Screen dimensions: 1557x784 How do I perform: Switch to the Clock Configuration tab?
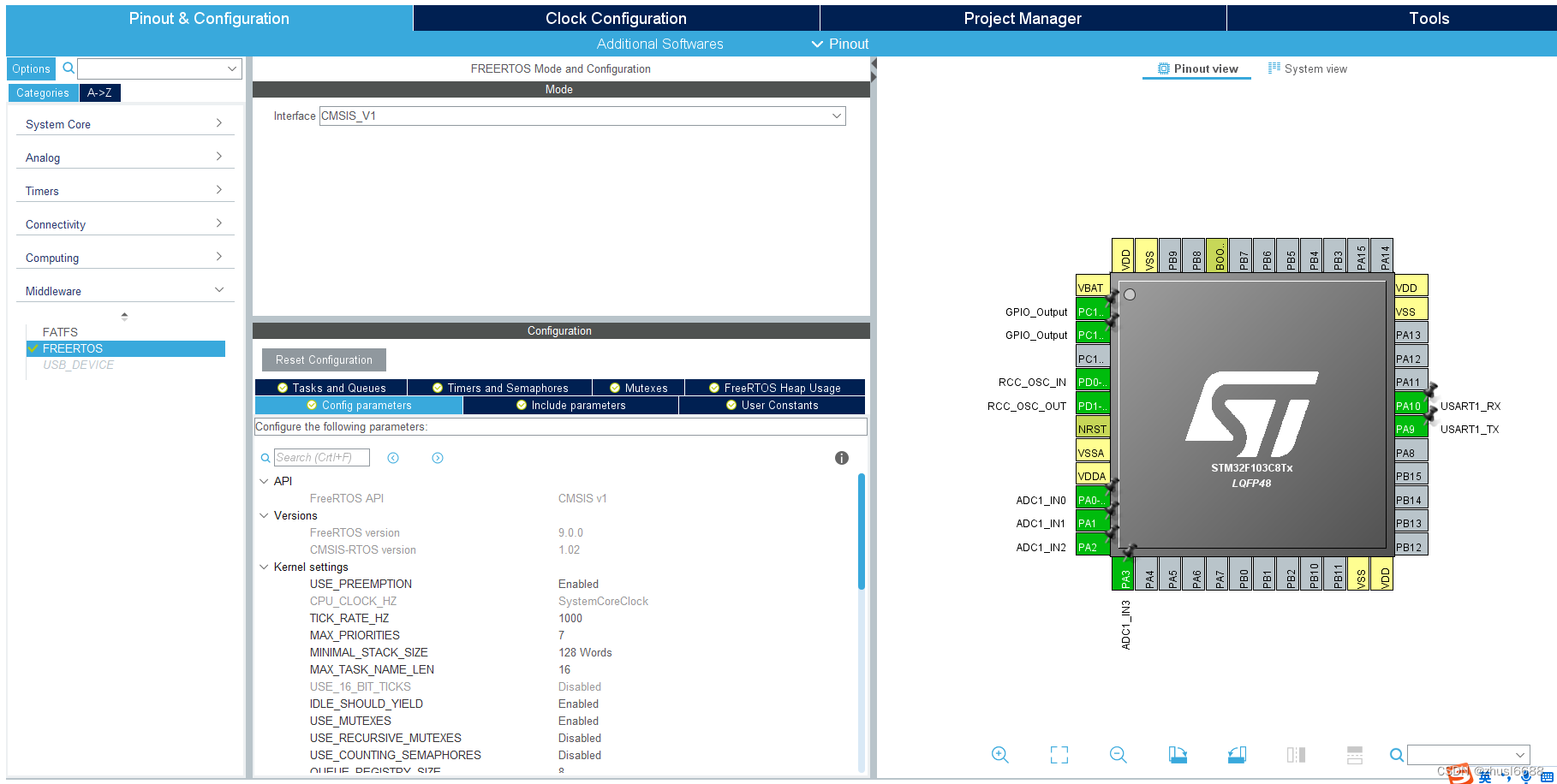tap(616, 17)
